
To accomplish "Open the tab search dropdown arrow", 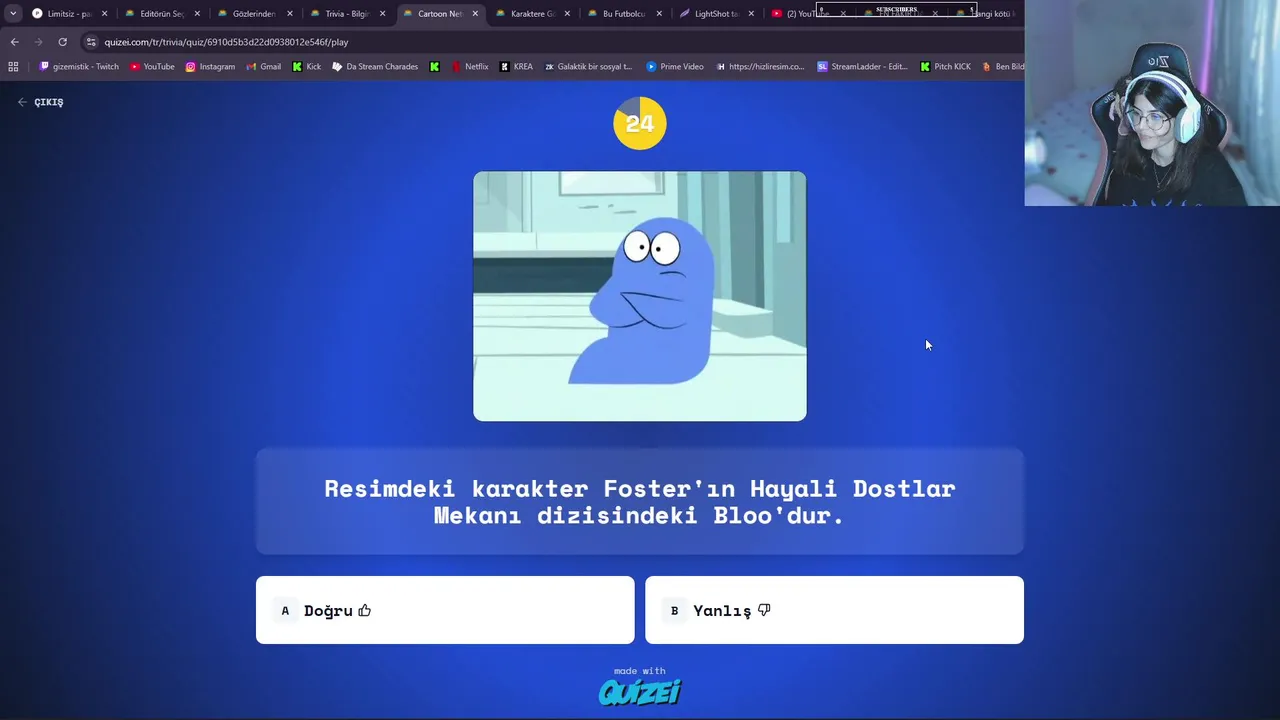I will (x=13, y=14).
